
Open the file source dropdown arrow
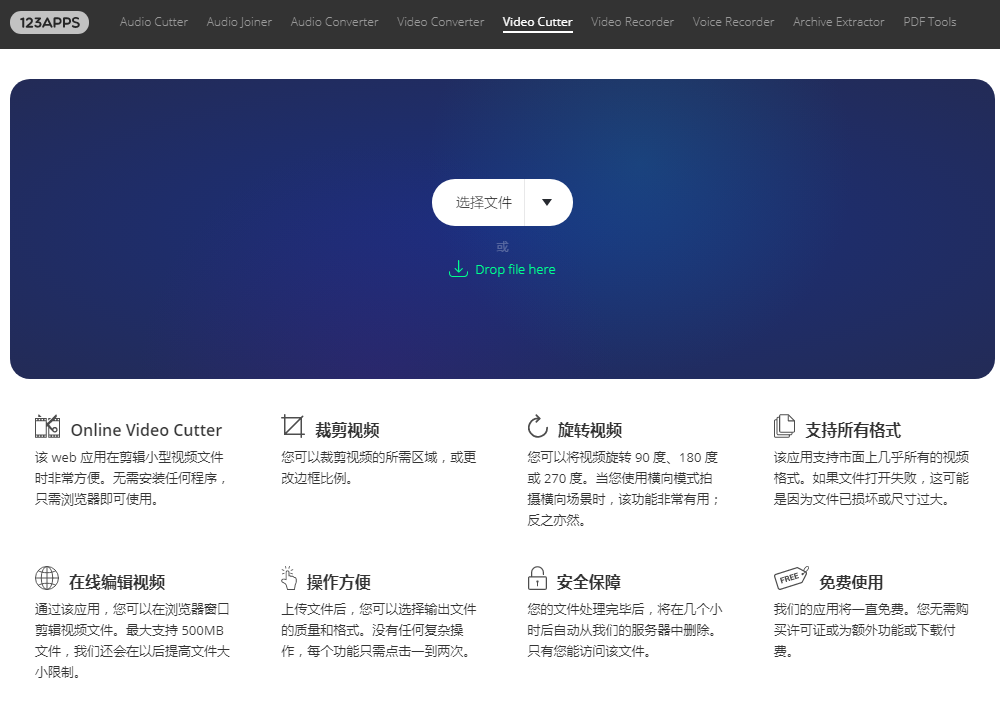548,202
